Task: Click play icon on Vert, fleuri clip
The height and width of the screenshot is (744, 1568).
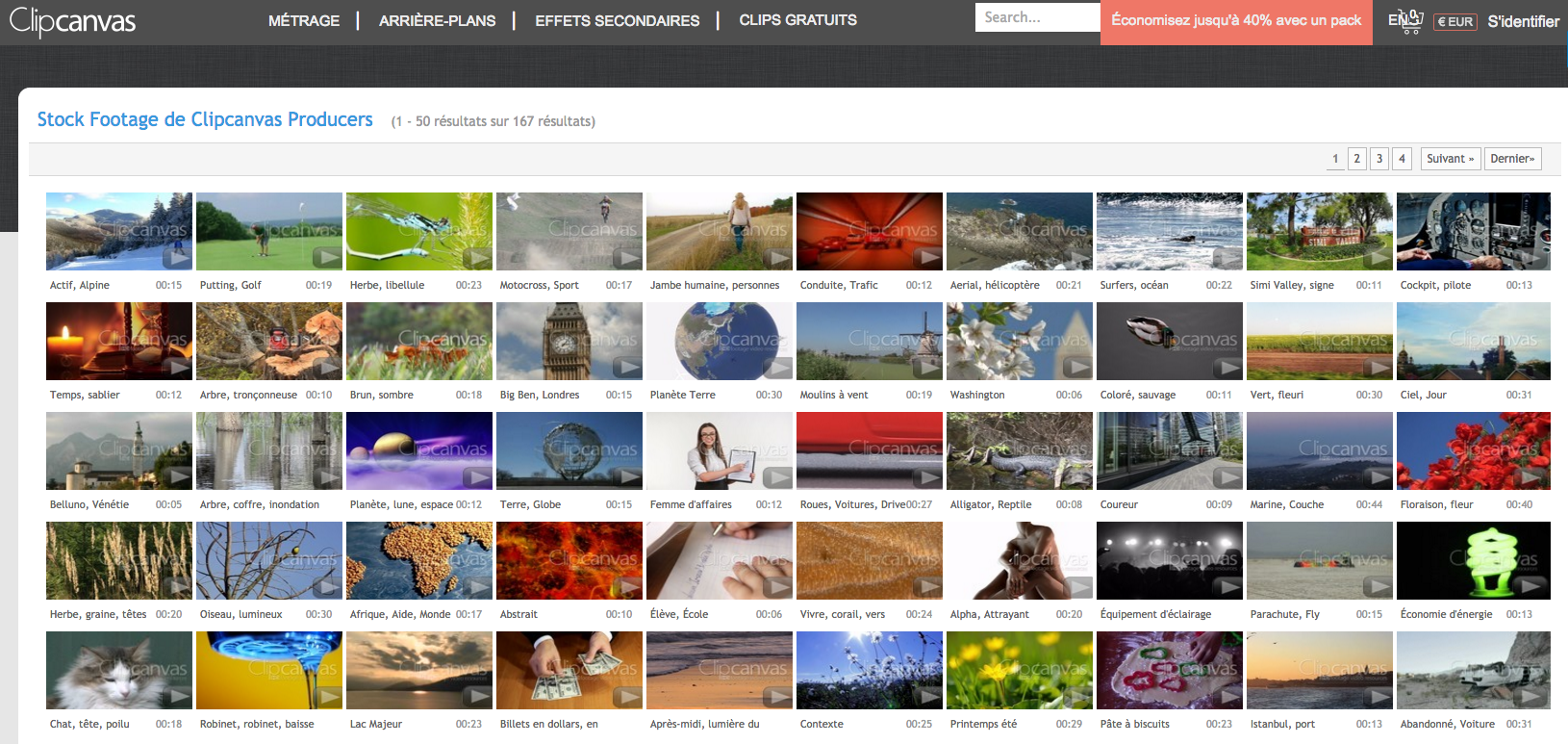Action: [1378, 368]
